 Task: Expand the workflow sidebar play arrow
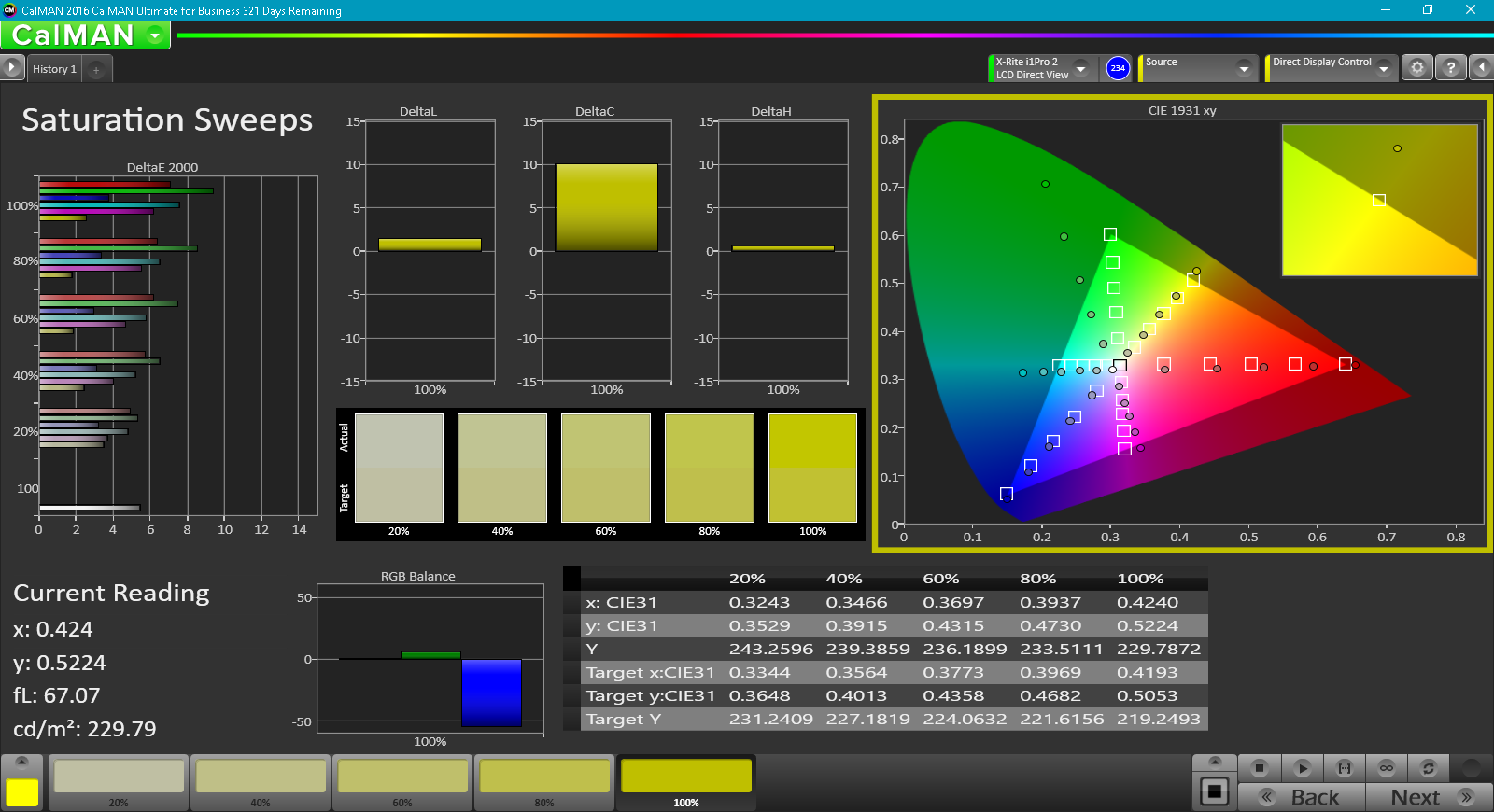click(x=11, y=68)
